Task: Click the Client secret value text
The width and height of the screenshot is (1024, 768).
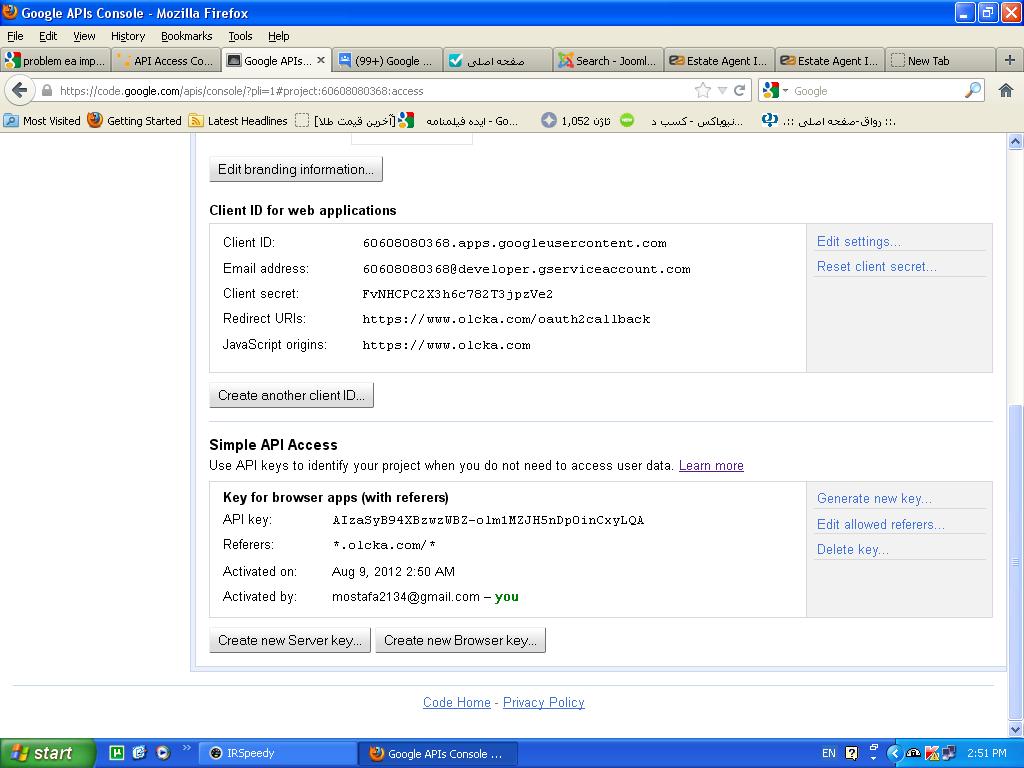Action: pyautogui.click(x=457, y=294)
